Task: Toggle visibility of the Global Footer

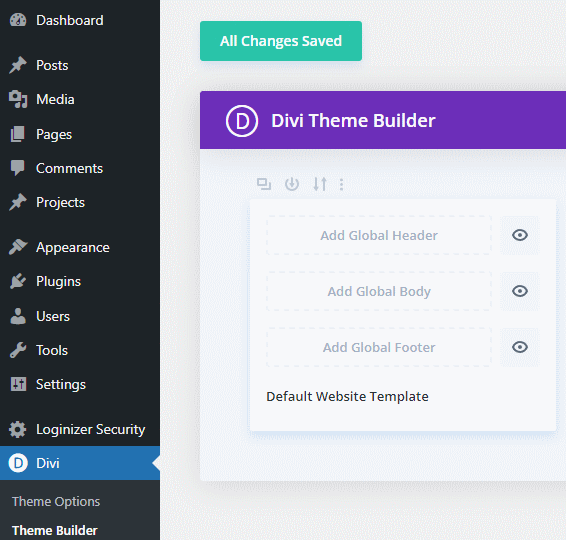Action: (520, 347)
